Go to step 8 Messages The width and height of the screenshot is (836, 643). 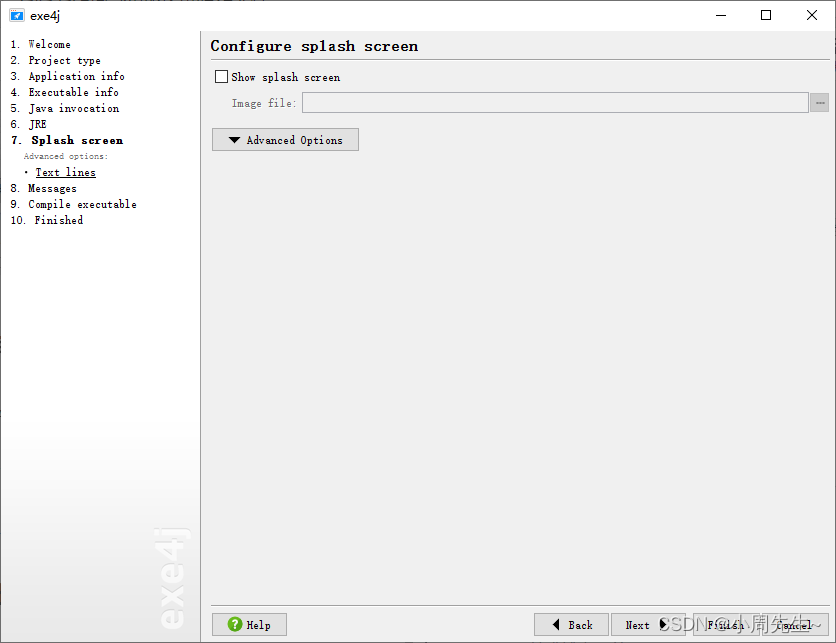[44, 188]
